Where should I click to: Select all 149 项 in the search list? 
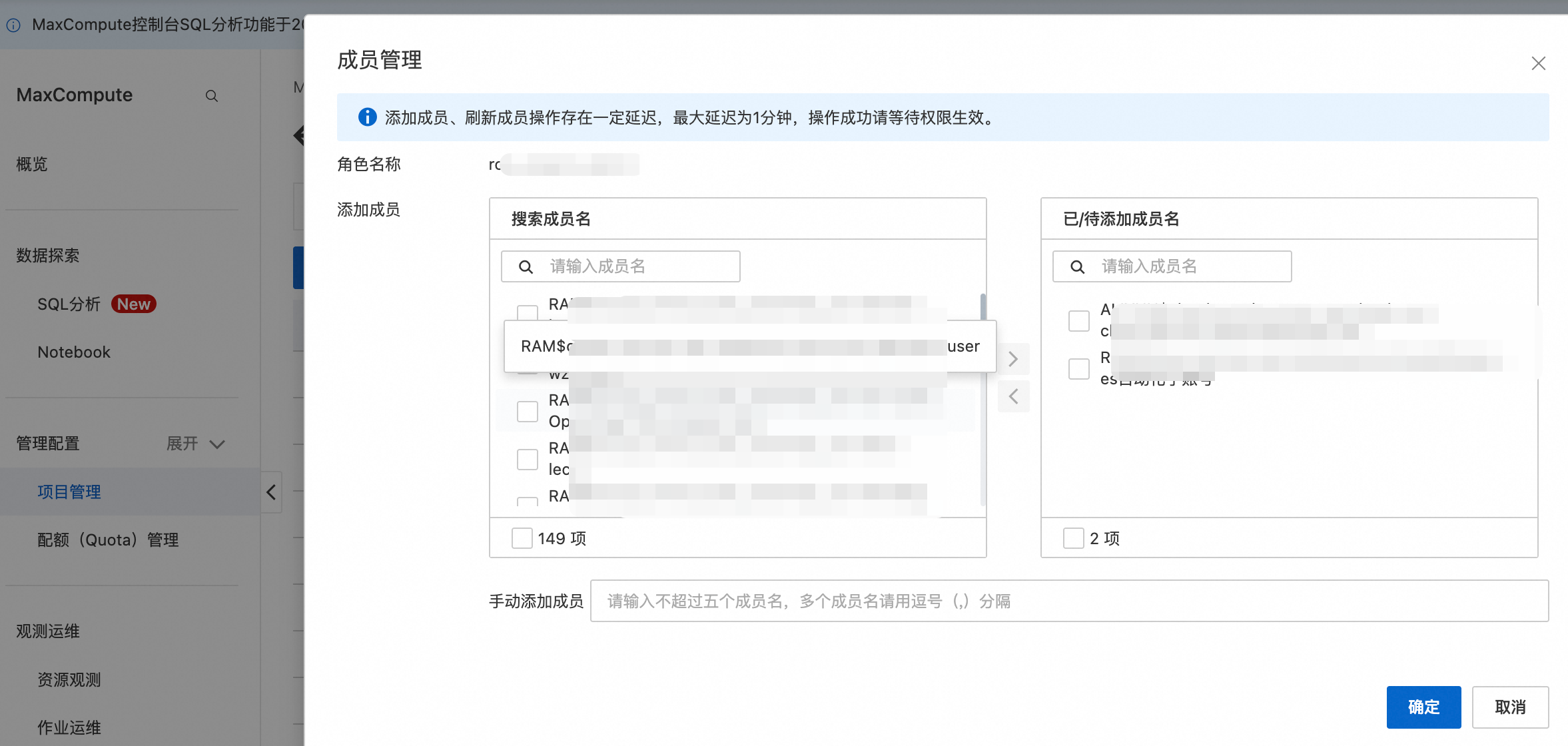(522, 538)
